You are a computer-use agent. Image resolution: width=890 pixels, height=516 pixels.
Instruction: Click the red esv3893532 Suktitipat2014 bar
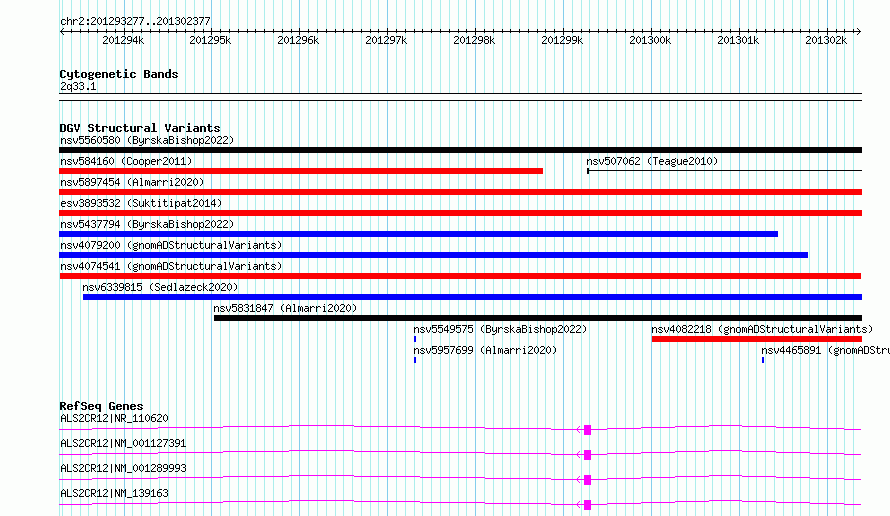(x=460, y=213)
